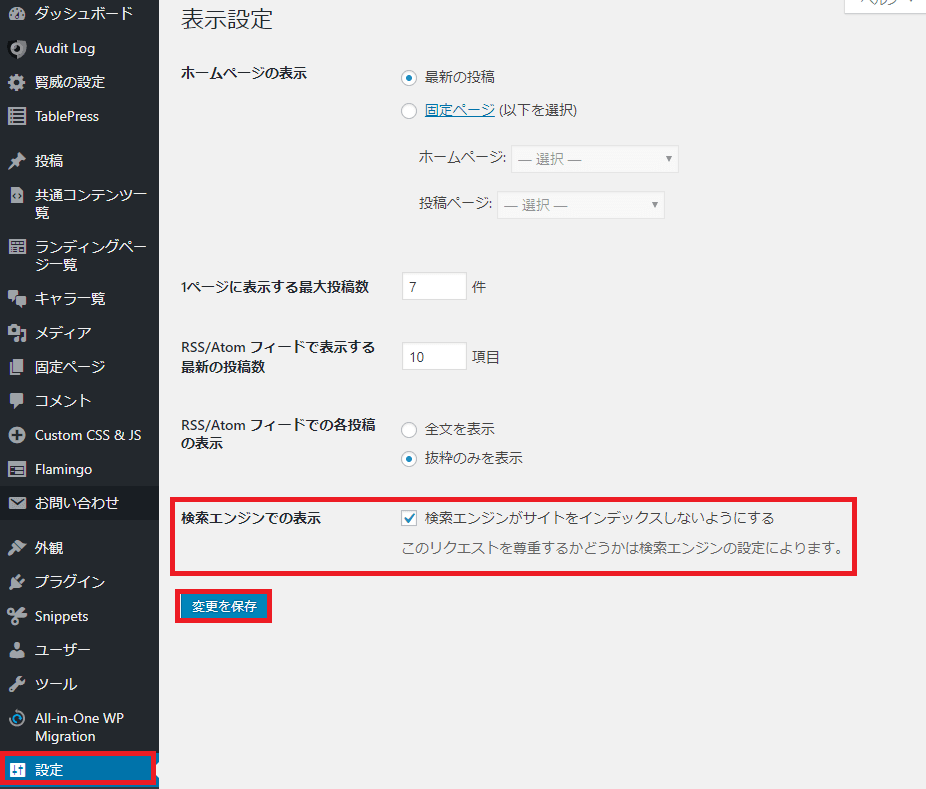Select the 最新の投稿 radio button

coord(409,76)
